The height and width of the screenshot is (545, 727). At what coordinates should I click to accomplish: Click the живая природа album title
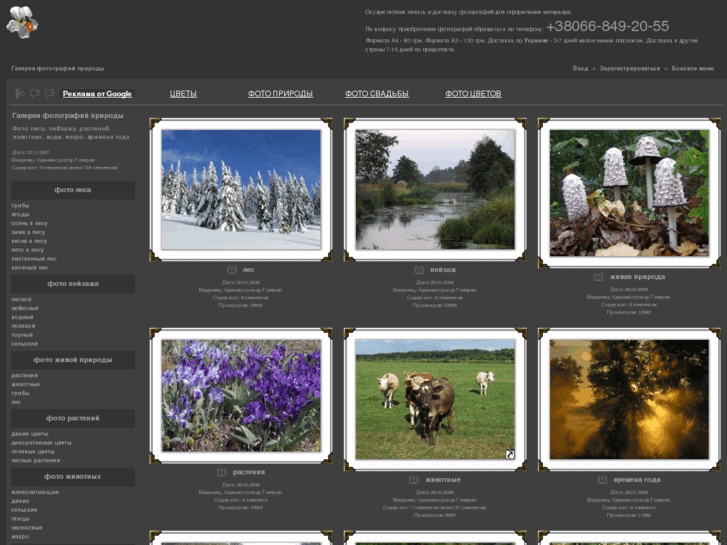[637, 277]
